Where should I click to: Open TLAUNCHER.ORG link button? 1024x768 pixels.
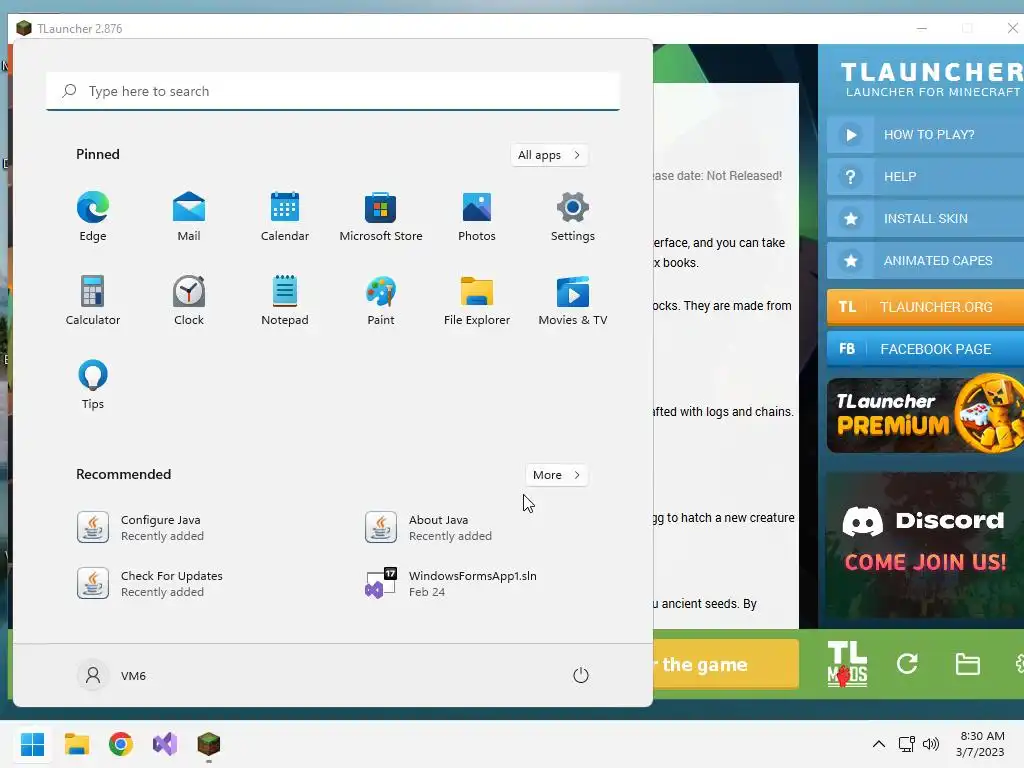click(x=925, y=307)
